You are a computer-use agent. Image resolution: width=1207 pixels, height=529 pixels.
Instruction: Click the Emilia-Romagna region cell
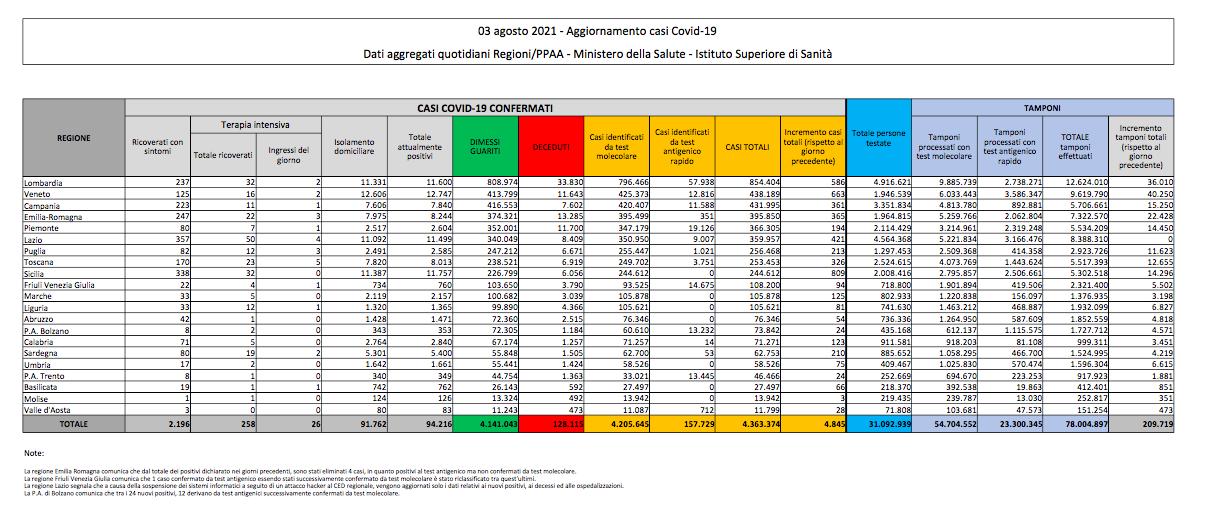pos(55,216)
